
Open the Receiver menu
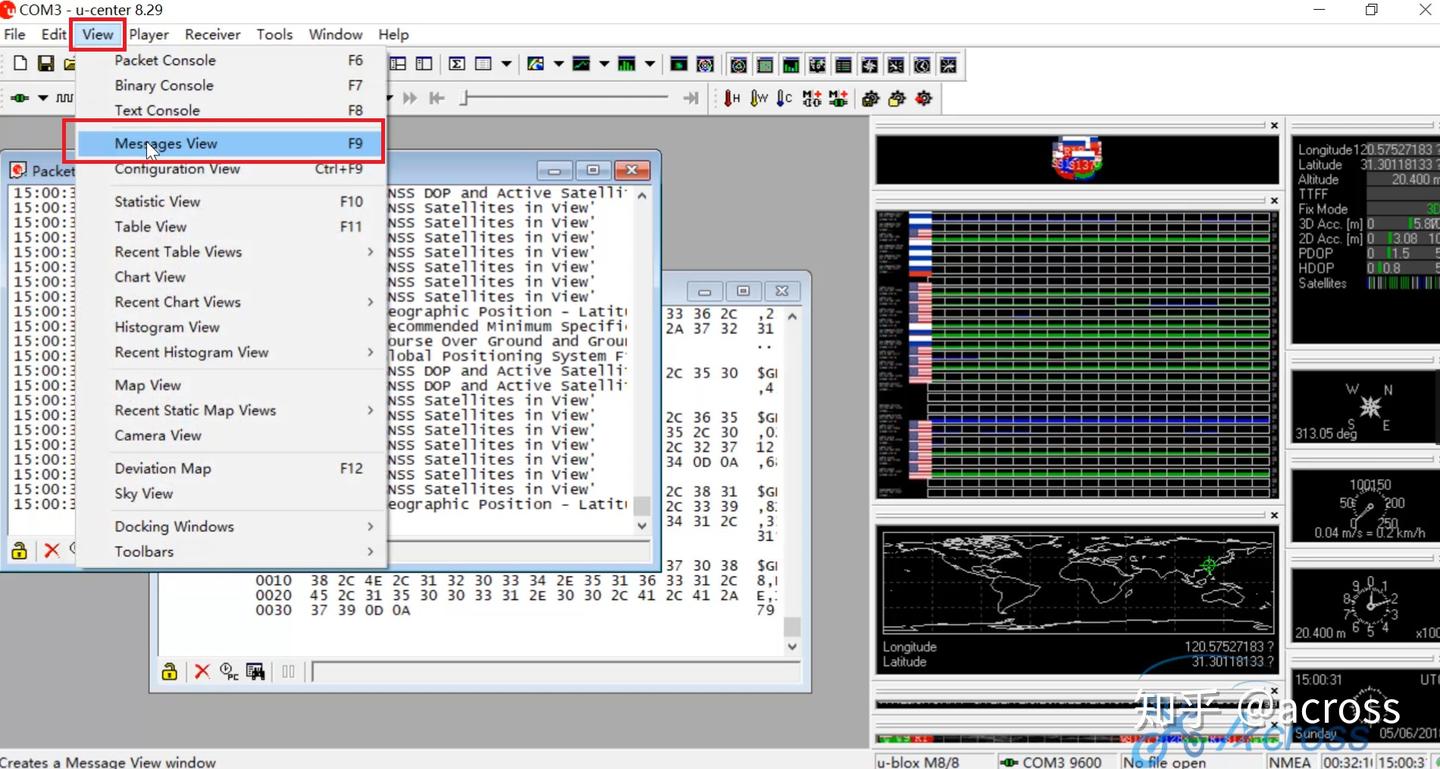point(212,34)
